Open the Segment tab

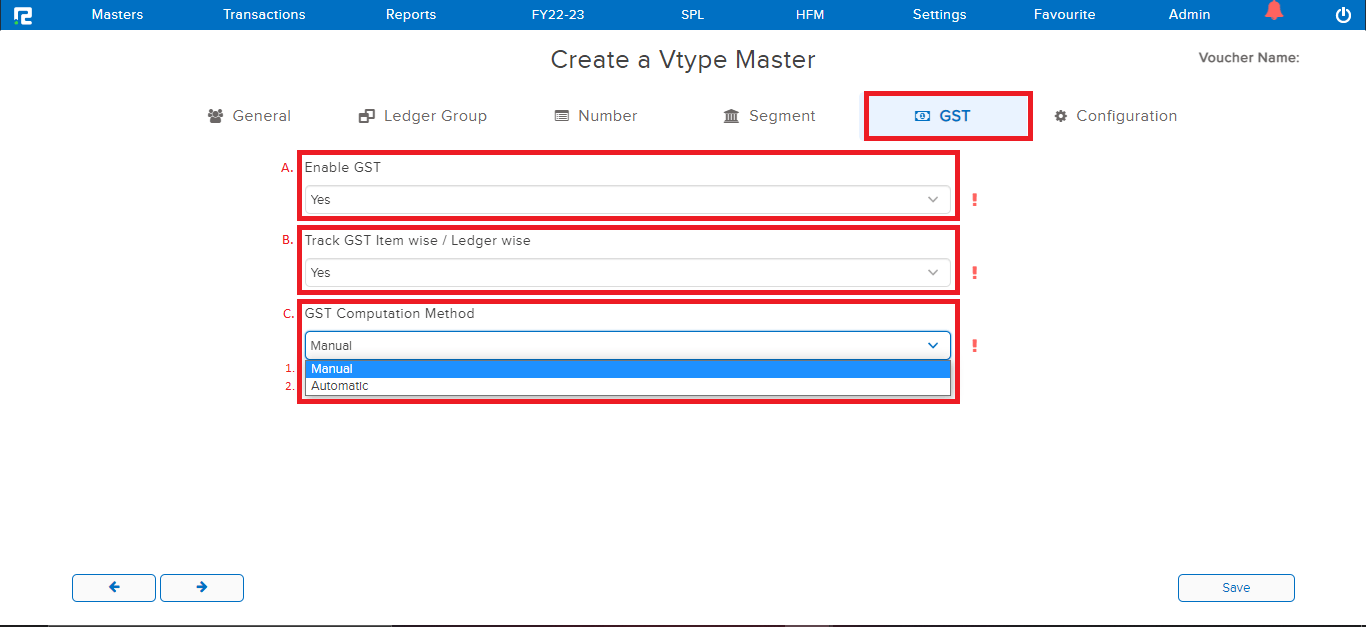769,116
